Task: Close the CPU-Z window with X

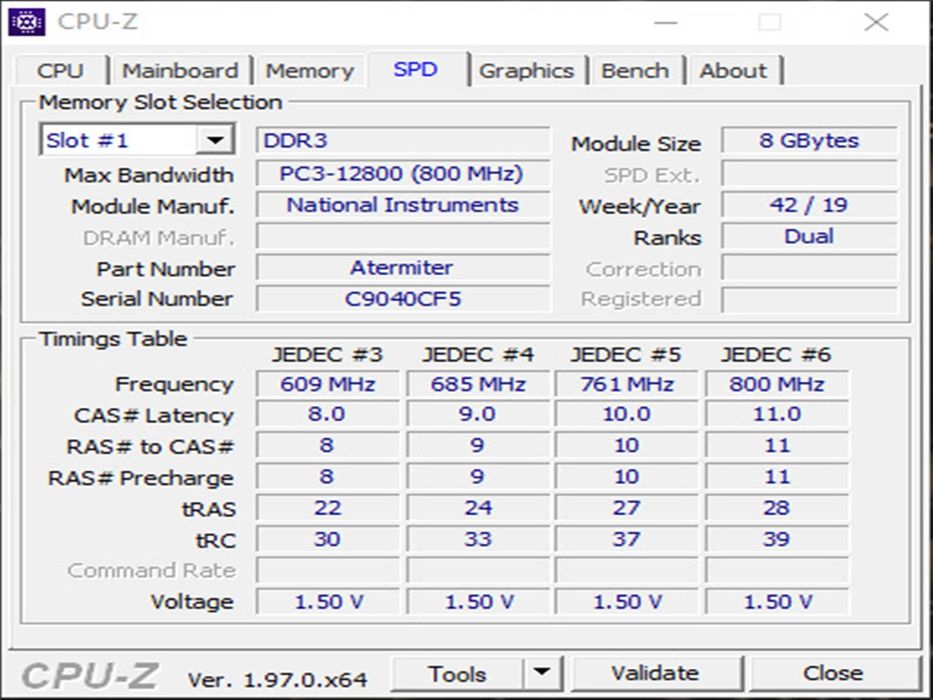Action: (876, 23)
